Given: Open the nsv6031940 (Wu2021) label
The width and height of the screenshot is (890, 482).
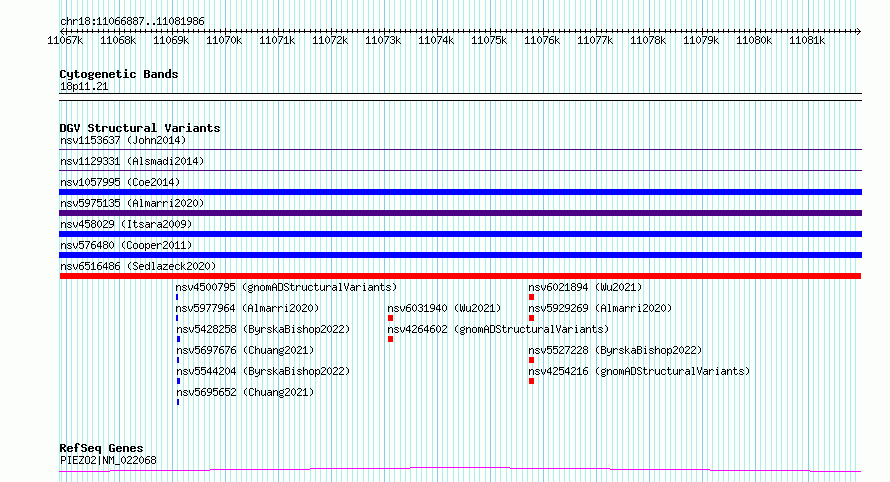Looking at the screenshot, I should point(444,308).
